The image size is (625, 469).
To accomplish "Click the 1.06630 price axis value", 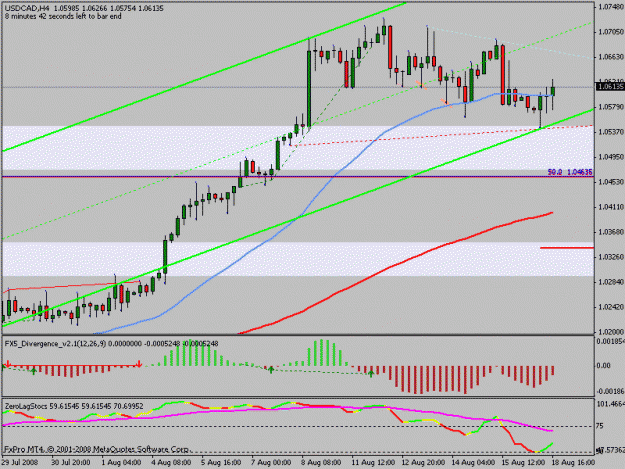I will click(611, 57).
